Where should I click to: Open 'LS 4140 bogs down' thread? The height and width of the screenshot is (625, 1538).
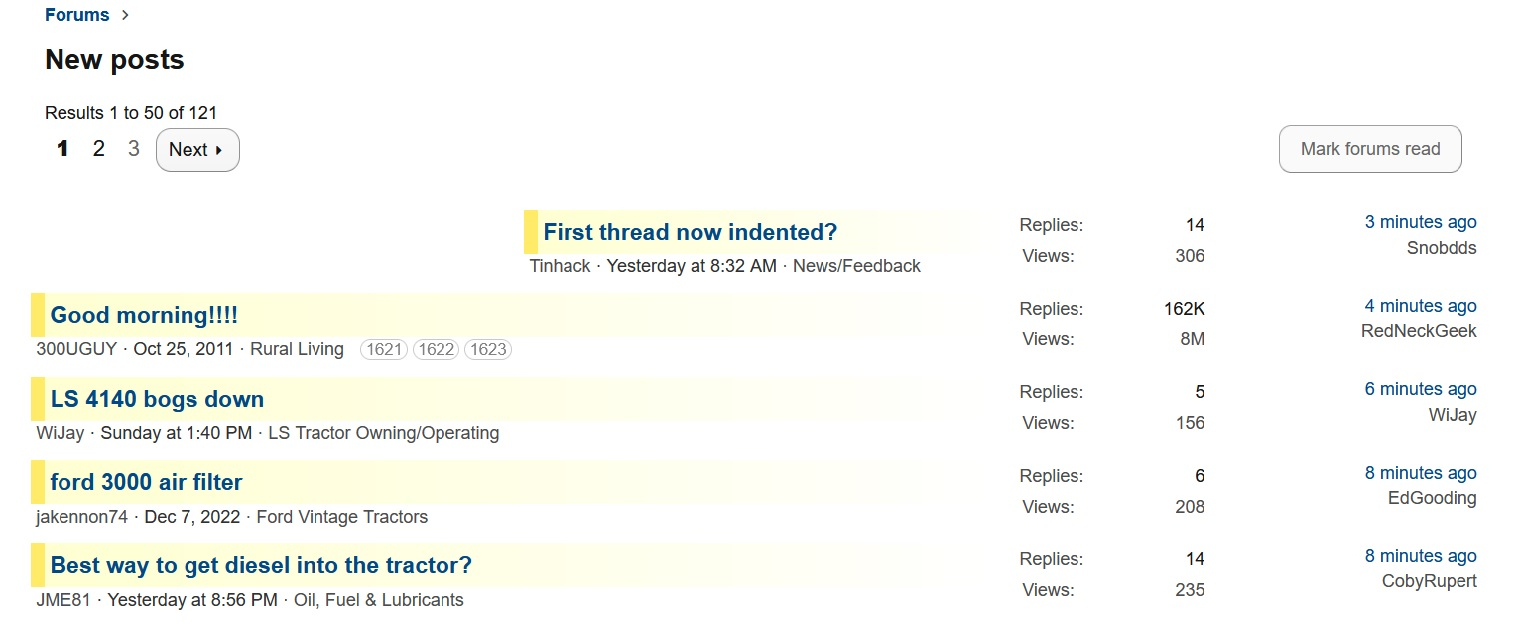coord(157,399)
